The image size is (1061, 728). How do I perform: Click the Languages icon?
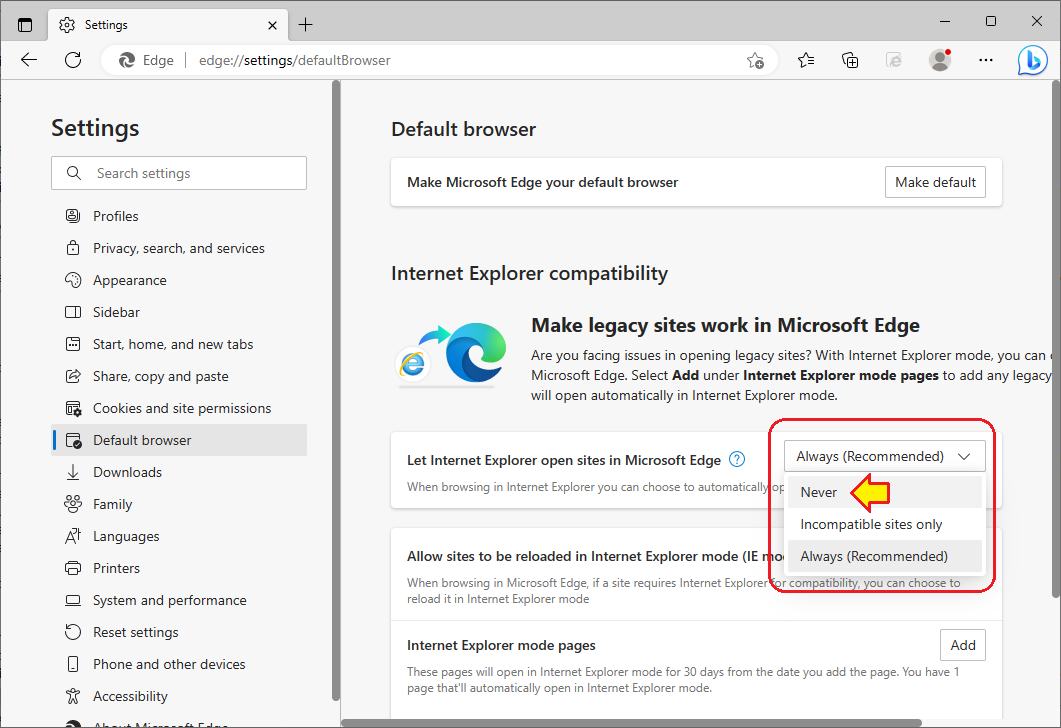pyautogui.click(x=72, y=536)
